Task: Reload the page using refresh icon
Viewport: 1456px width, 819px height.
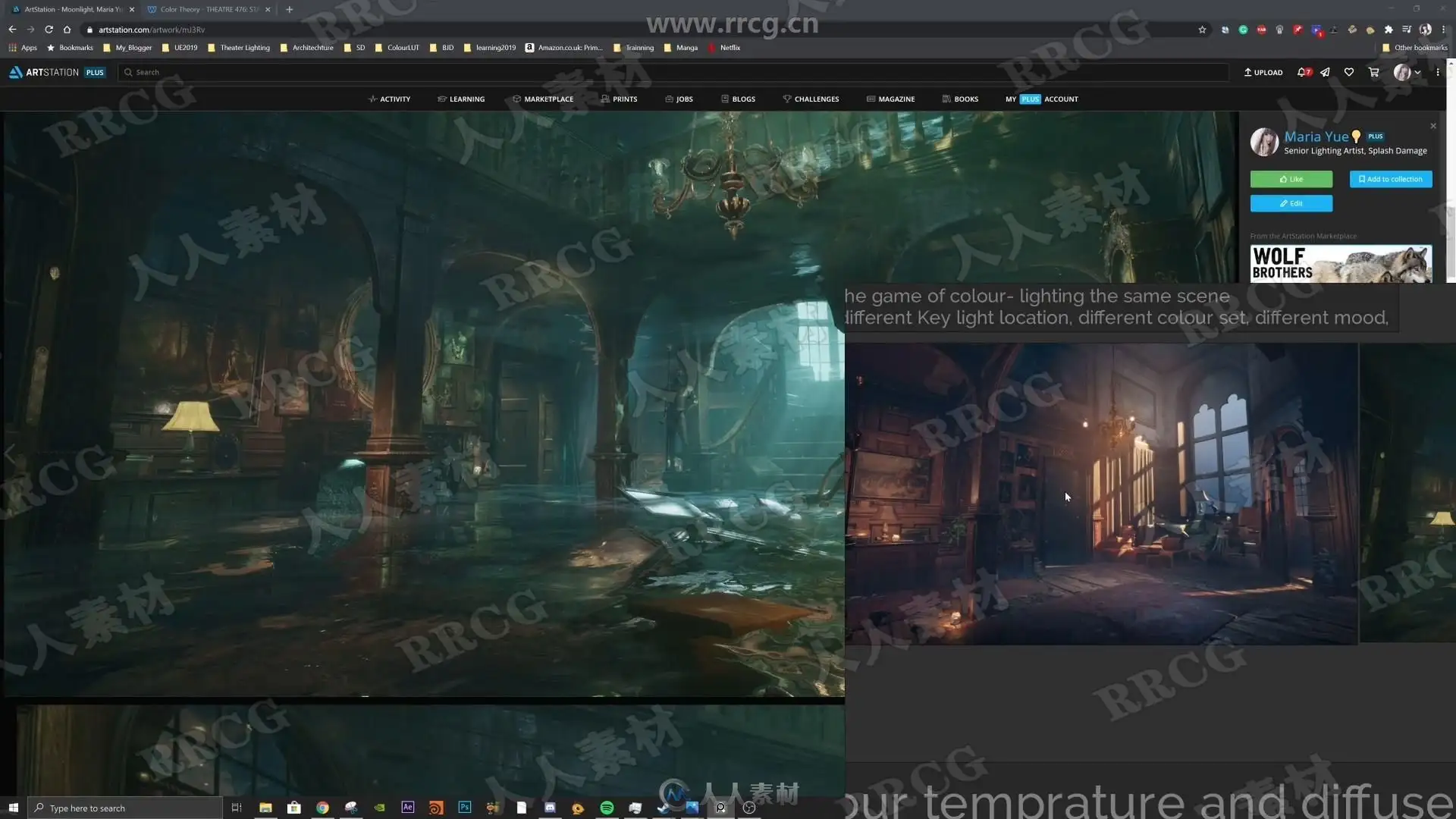Action: 49,30
